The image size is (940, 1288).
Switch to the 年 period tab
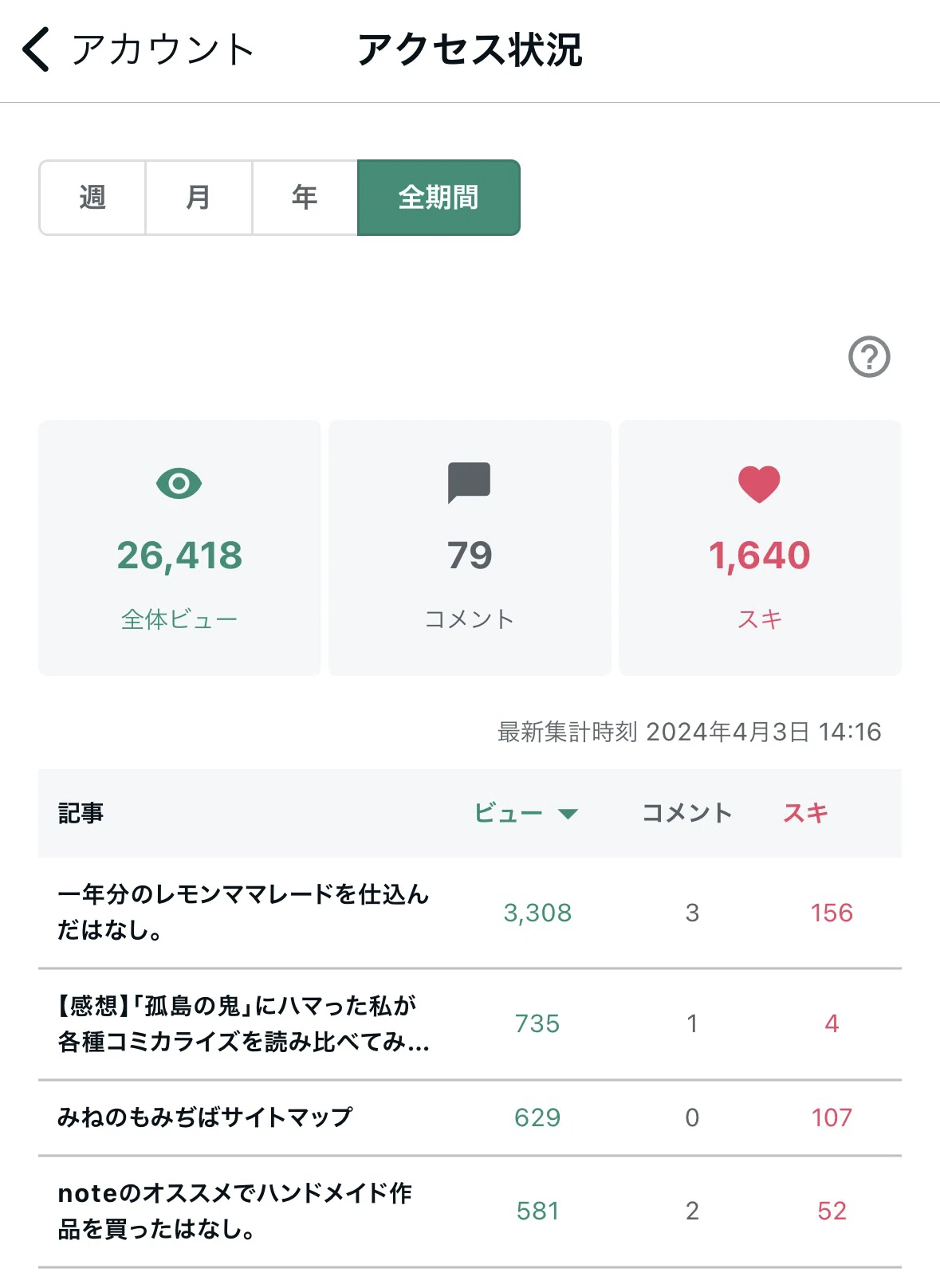305,198
